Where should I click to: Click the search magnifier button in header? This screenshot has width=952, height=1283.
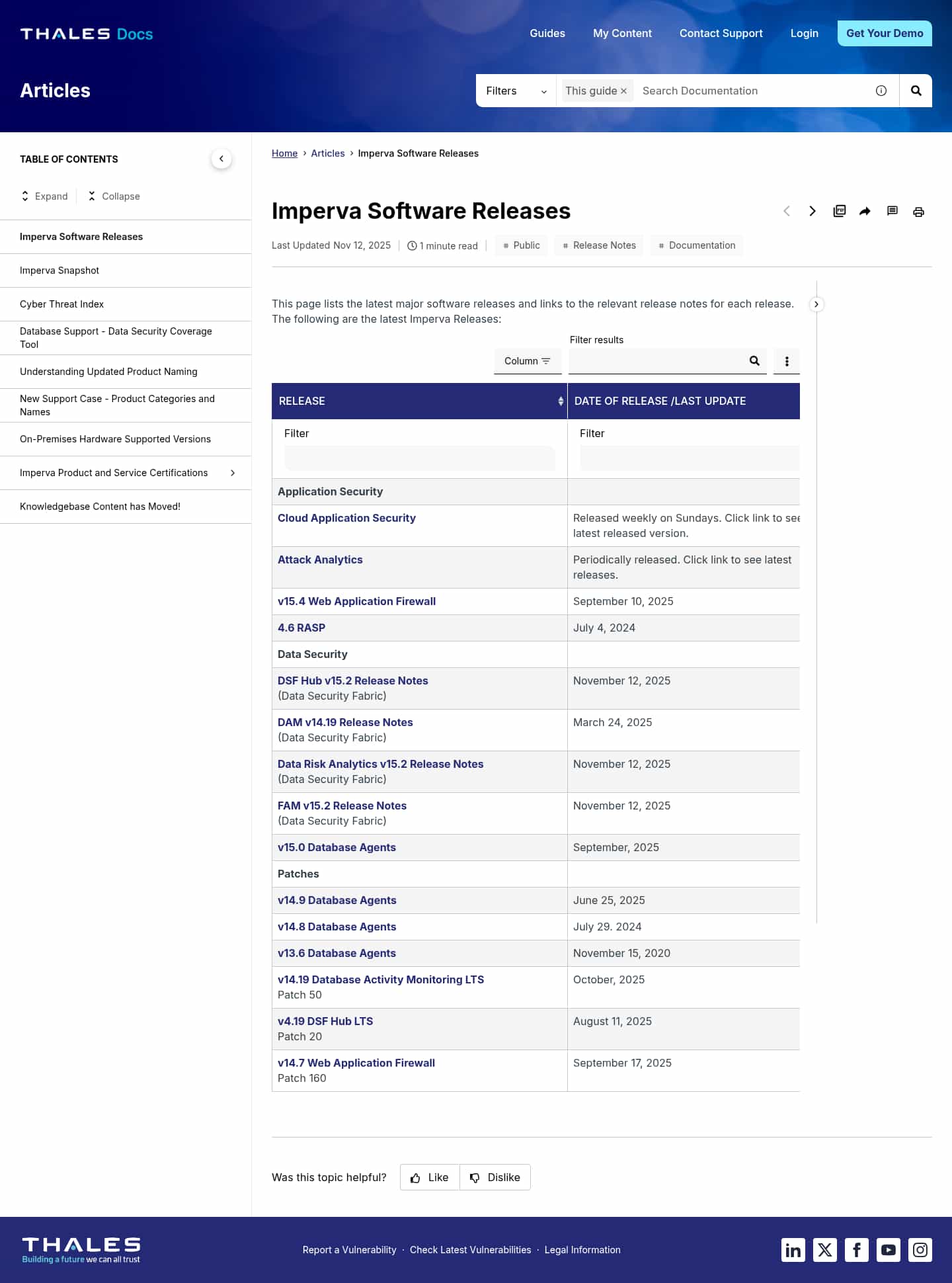click(916, 91)
